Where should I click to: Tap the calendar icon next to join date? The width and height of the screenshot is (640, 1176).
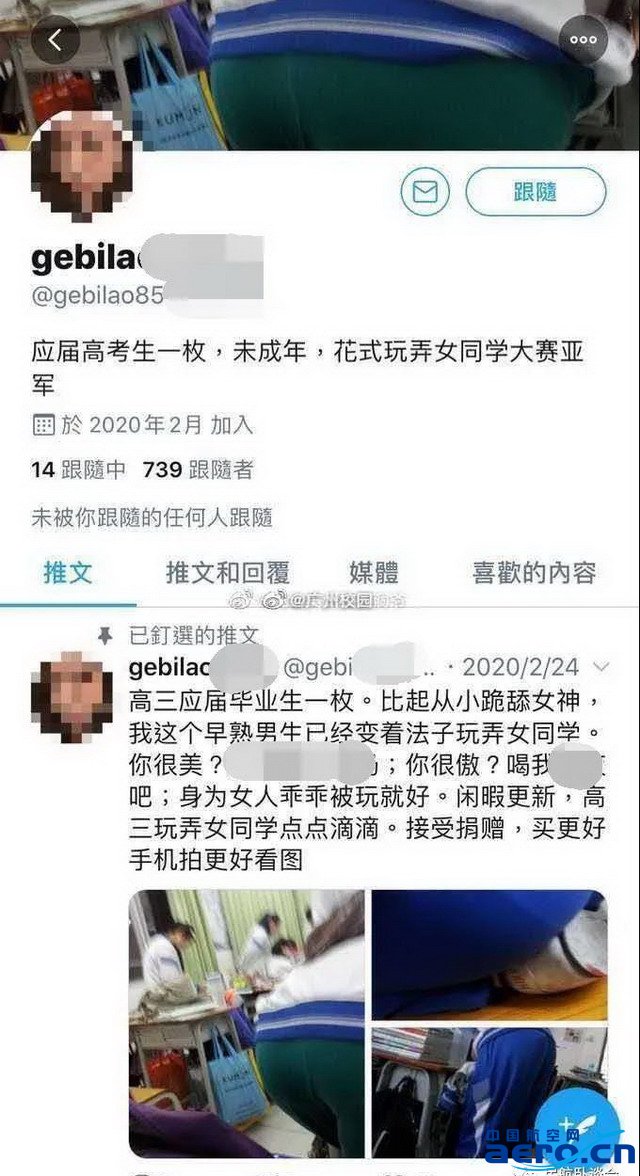pyautogui.click(x=44, y=426)
